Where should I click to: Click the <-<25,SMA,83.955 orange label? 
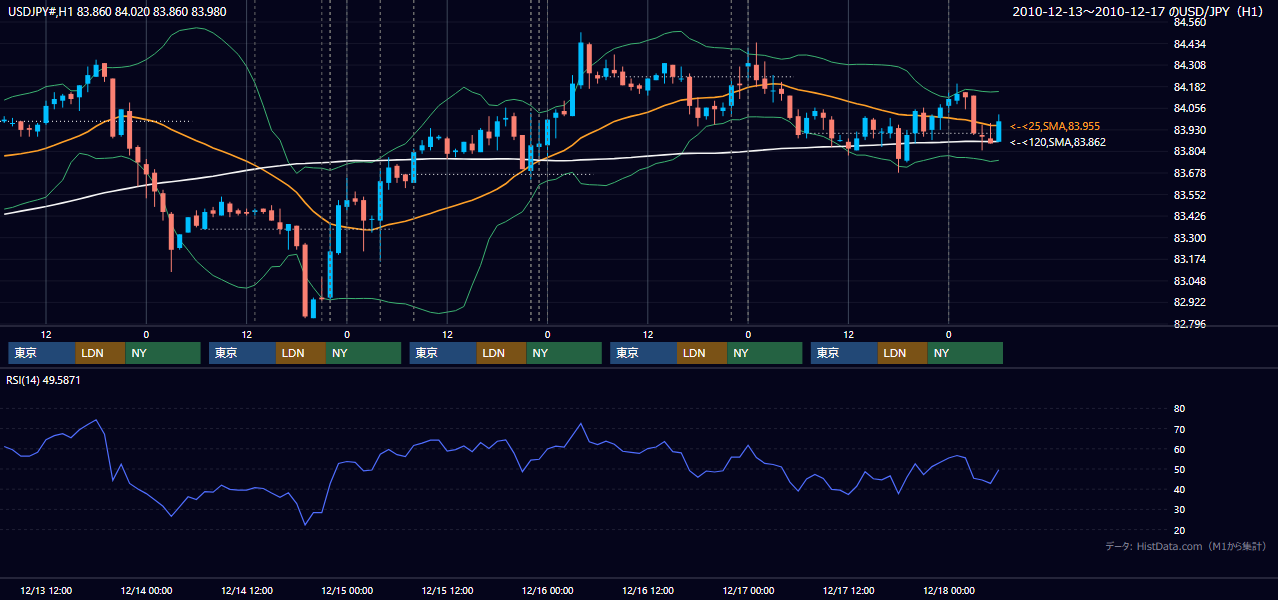click(x=1055, y=126)
